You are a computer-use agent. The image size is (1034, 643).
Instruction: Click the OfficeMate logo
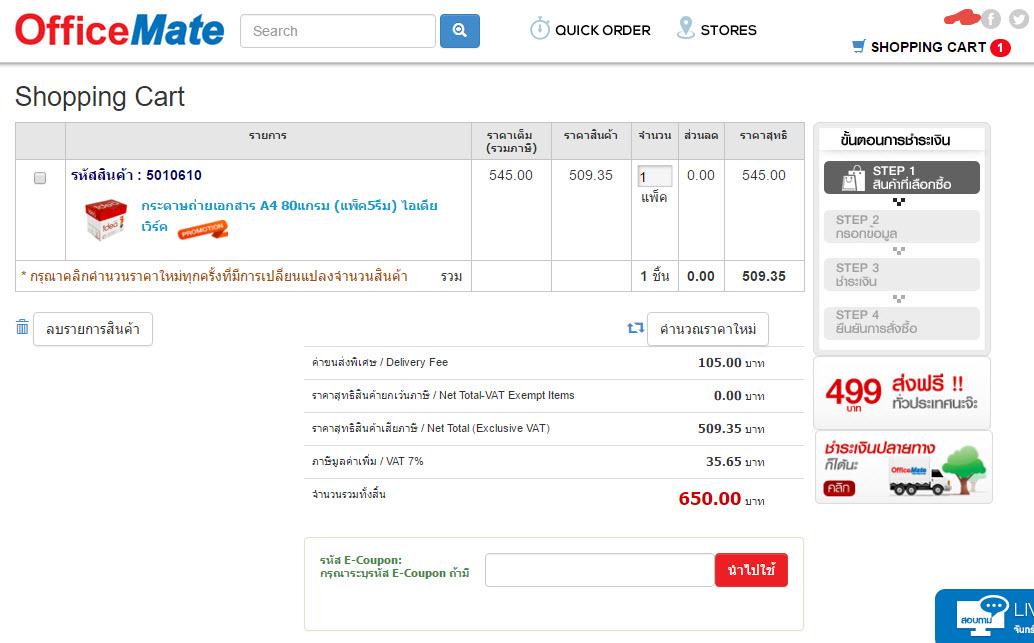click(119, 30)
